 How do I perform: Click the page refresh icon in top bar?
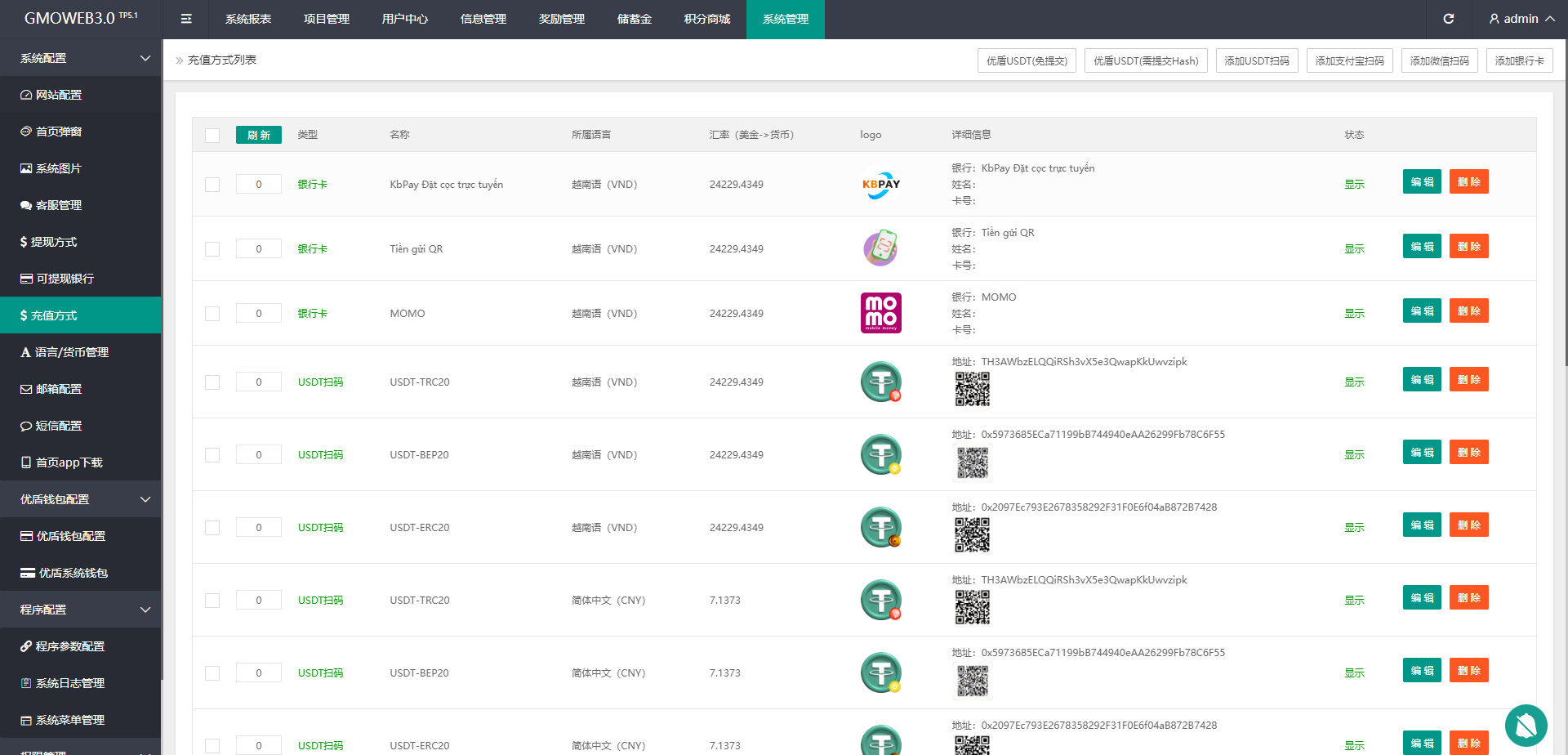[x=1449, y=18]
